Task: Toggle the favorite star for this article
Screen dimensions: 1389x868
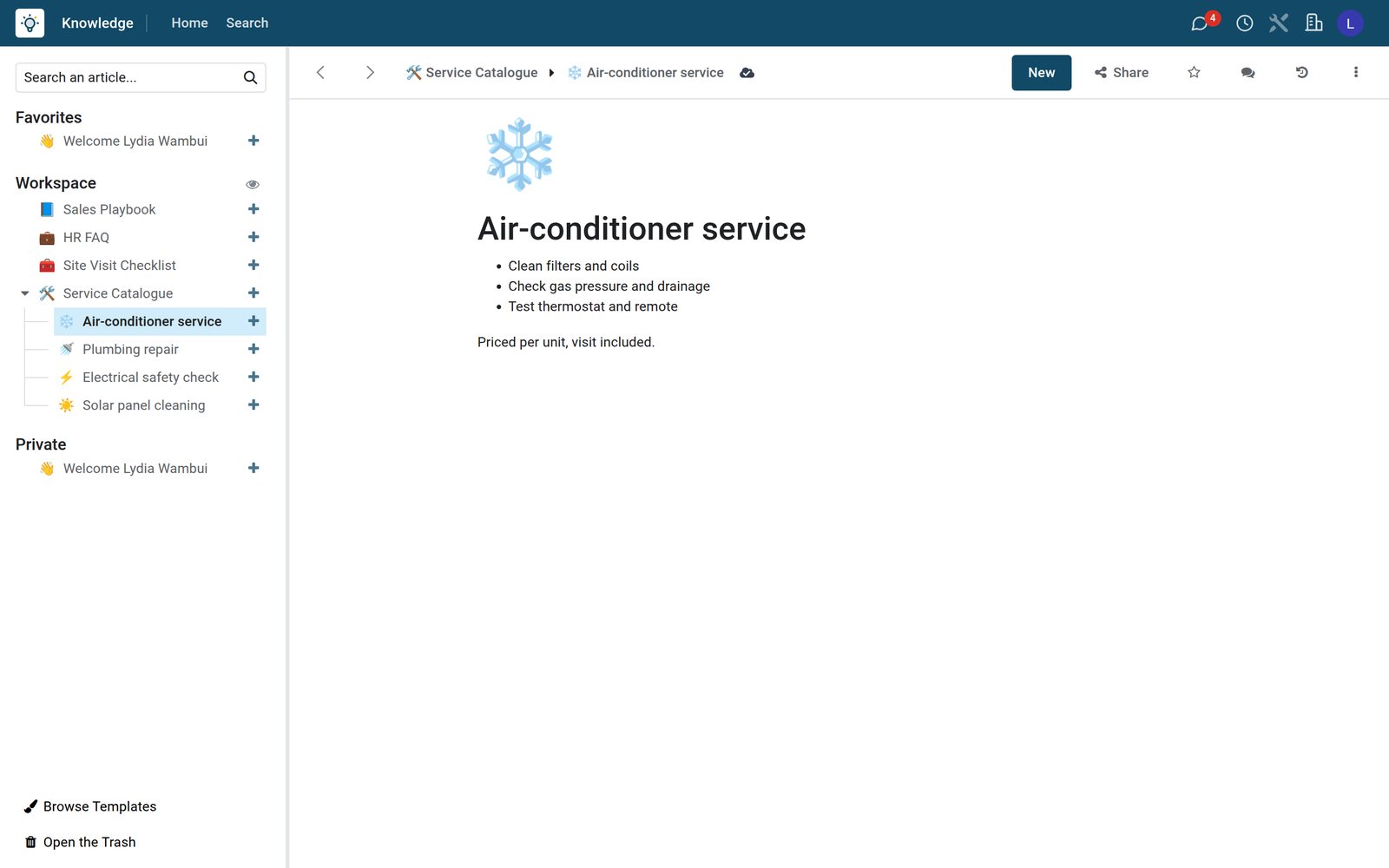Action: 1194,73
